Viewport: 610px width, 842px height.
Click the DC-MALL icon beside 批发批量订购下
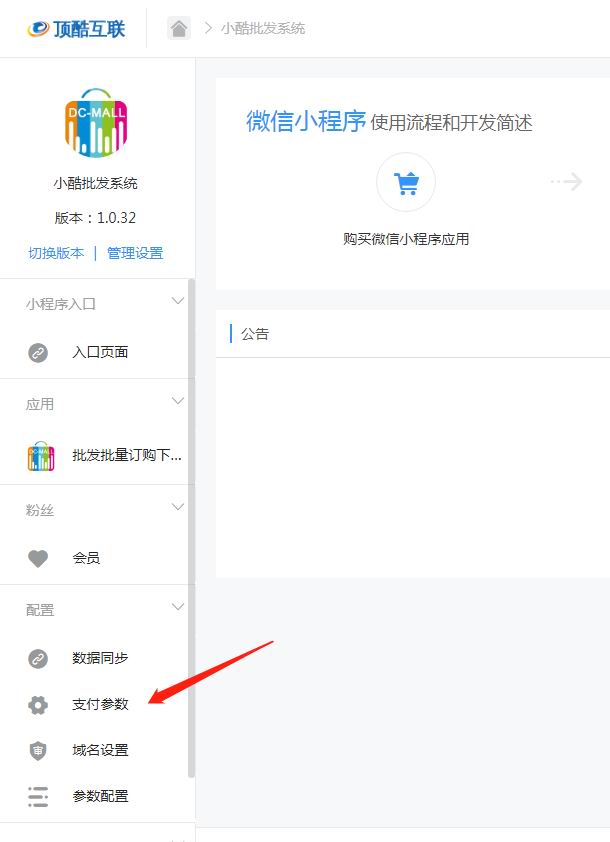[41, 456]
